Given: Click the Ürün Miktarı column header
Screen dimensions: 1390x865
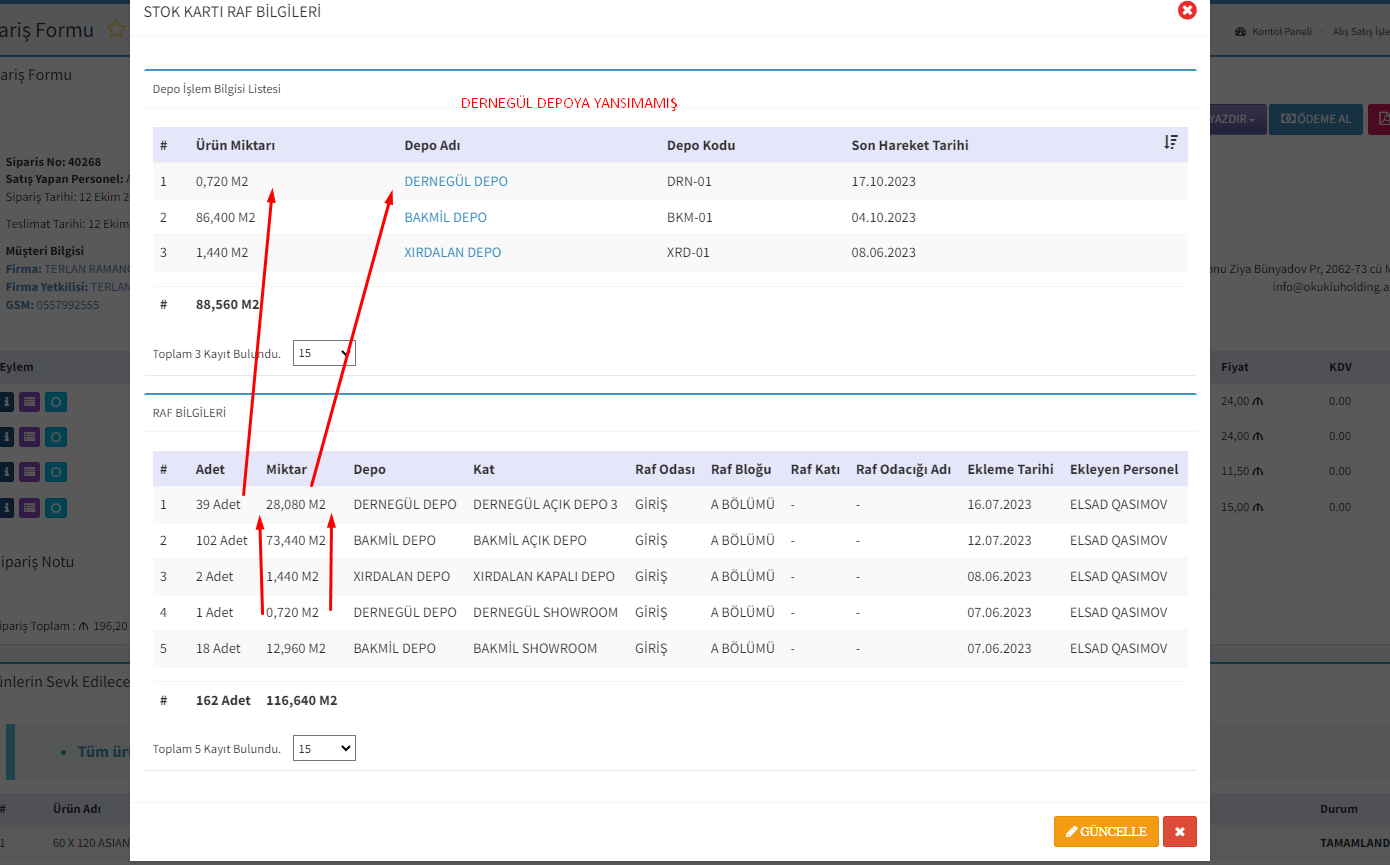Looking at the screenshot, I should pyautogui.click(x=235, y=145).
